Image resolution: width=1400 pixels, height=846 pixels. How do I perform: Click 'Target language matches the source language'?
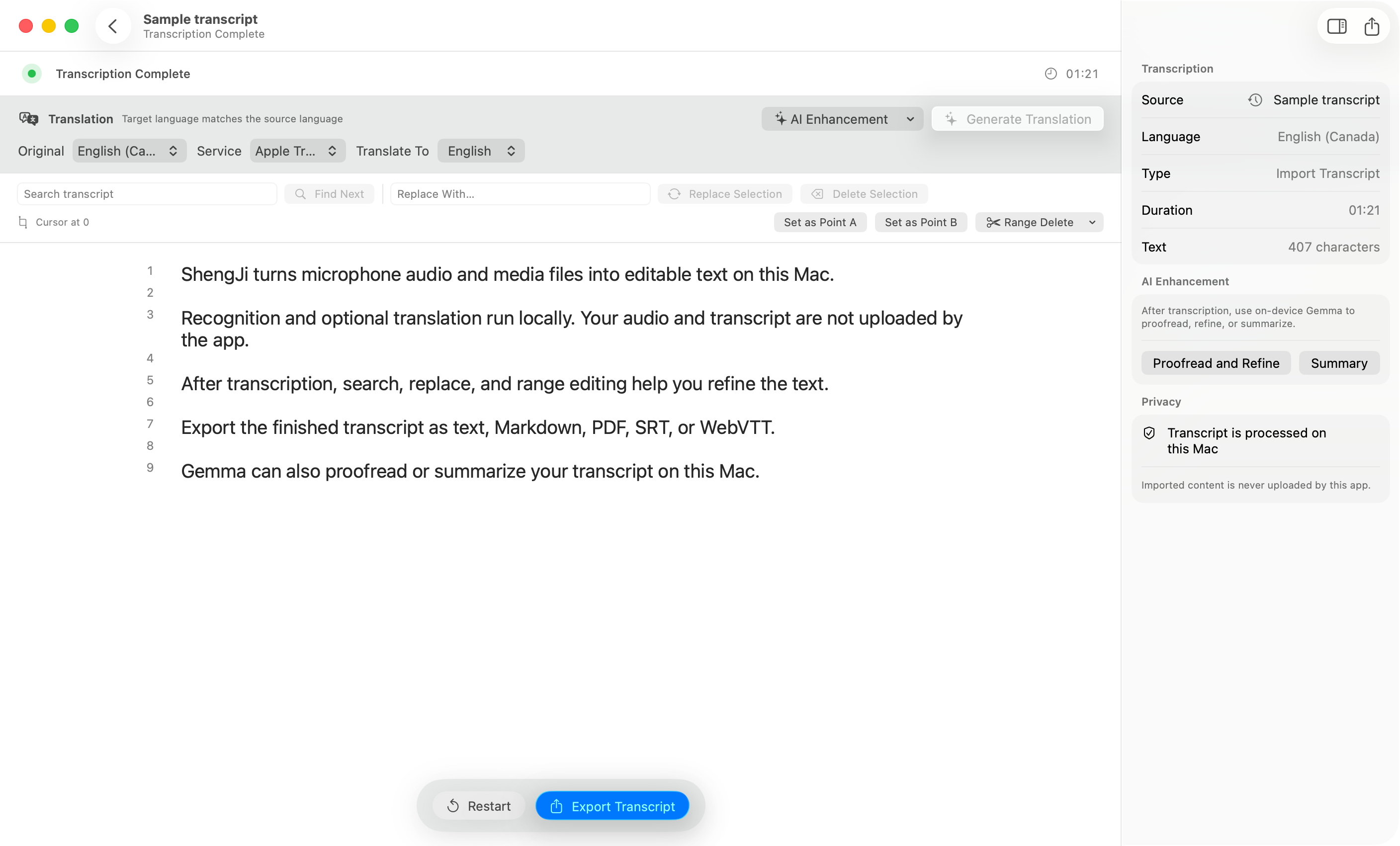tap(232, 119)
